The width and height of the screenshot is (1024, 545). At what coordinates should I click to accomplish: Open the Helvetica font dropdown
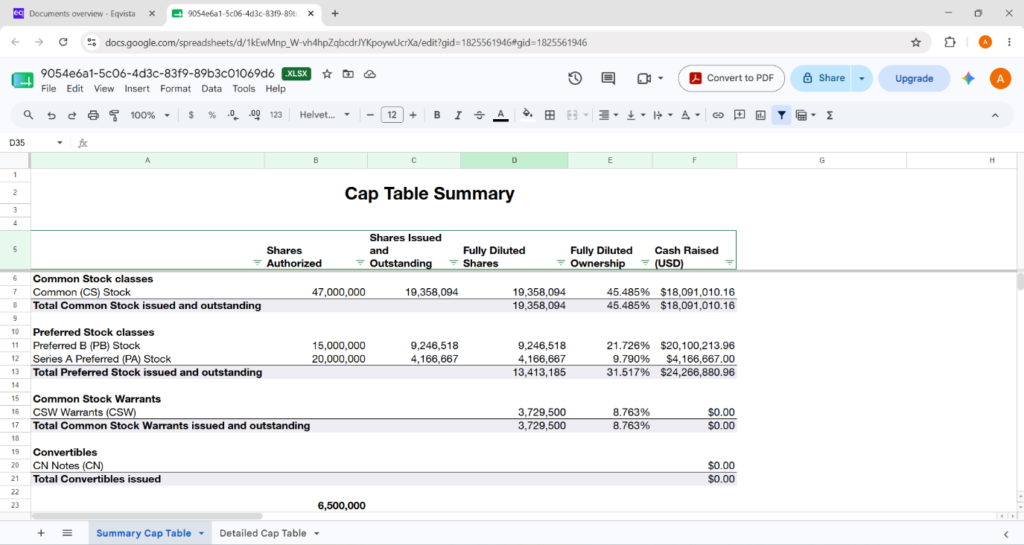tap(325, 115)
